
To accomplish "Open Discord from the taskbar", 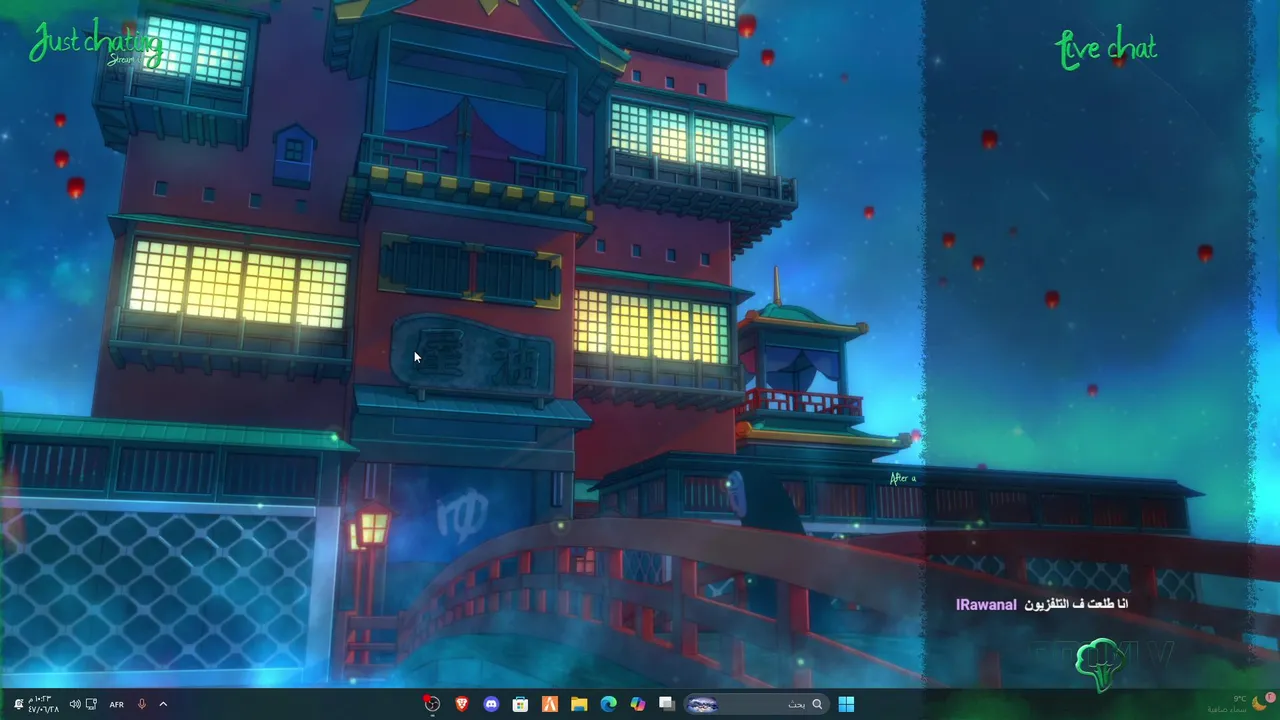I will 491,704.
